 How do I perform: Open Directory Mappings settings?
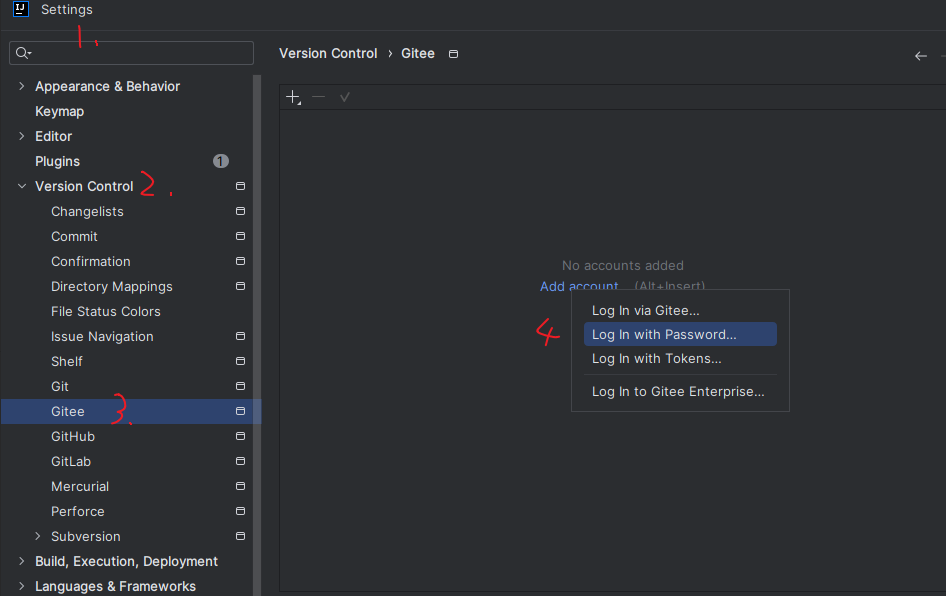pos(112,287)
